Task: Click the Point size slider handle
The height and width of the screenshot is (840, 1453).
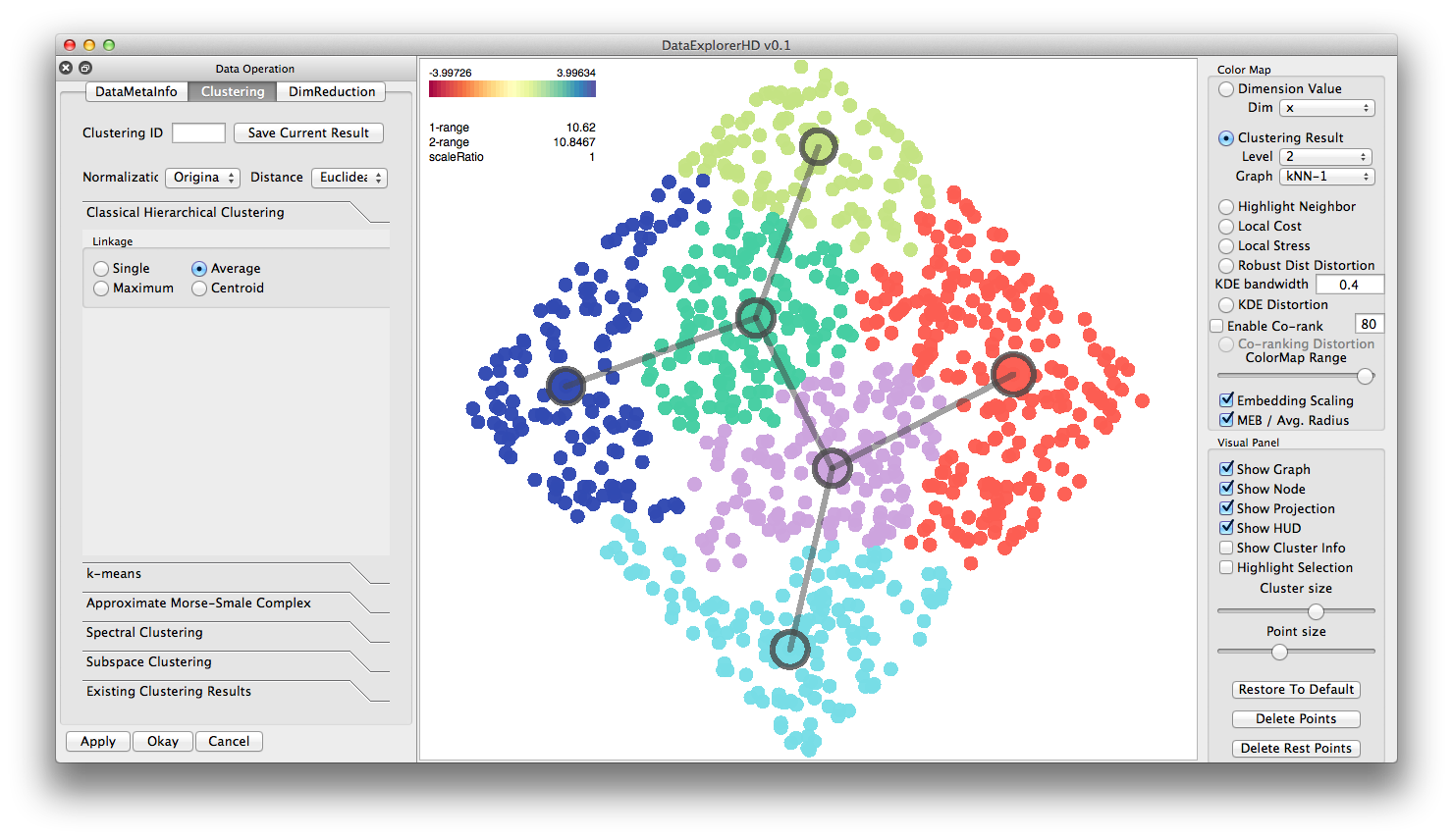Action: 1279,652
